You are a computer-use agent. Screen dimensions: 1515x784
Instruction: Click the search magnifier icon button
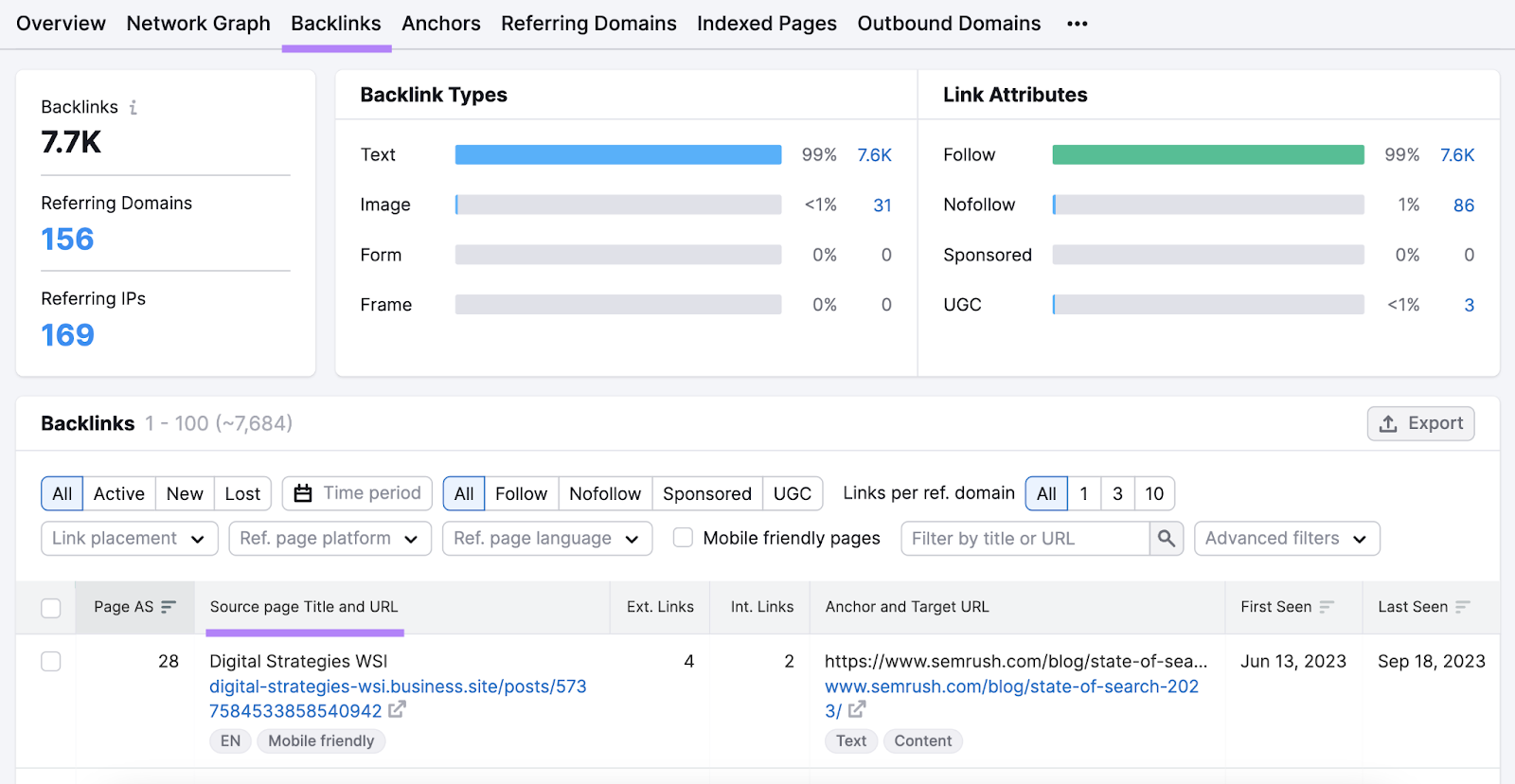click(x=1167, y=539)
